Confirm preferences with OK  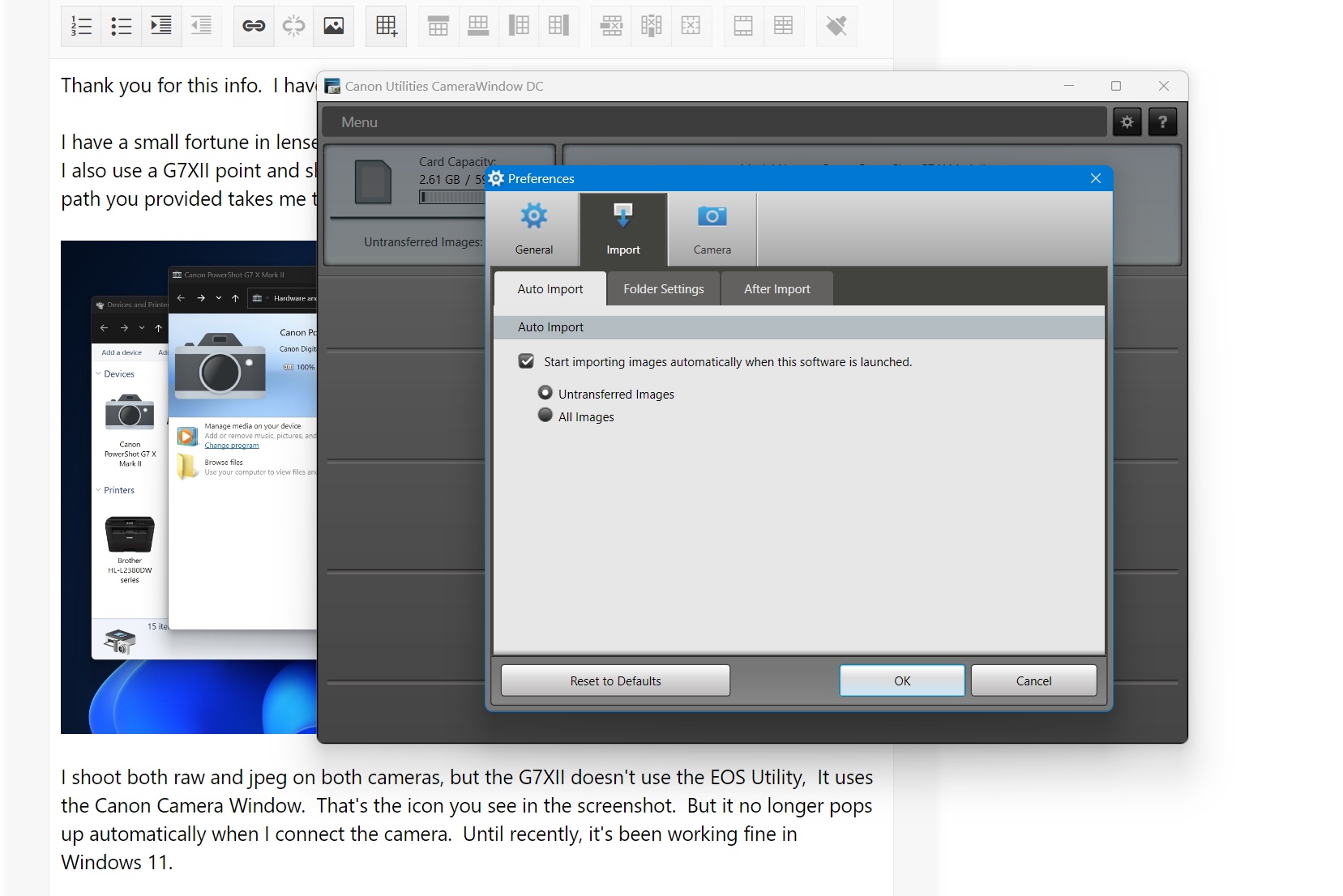click(x=902, y=681)
